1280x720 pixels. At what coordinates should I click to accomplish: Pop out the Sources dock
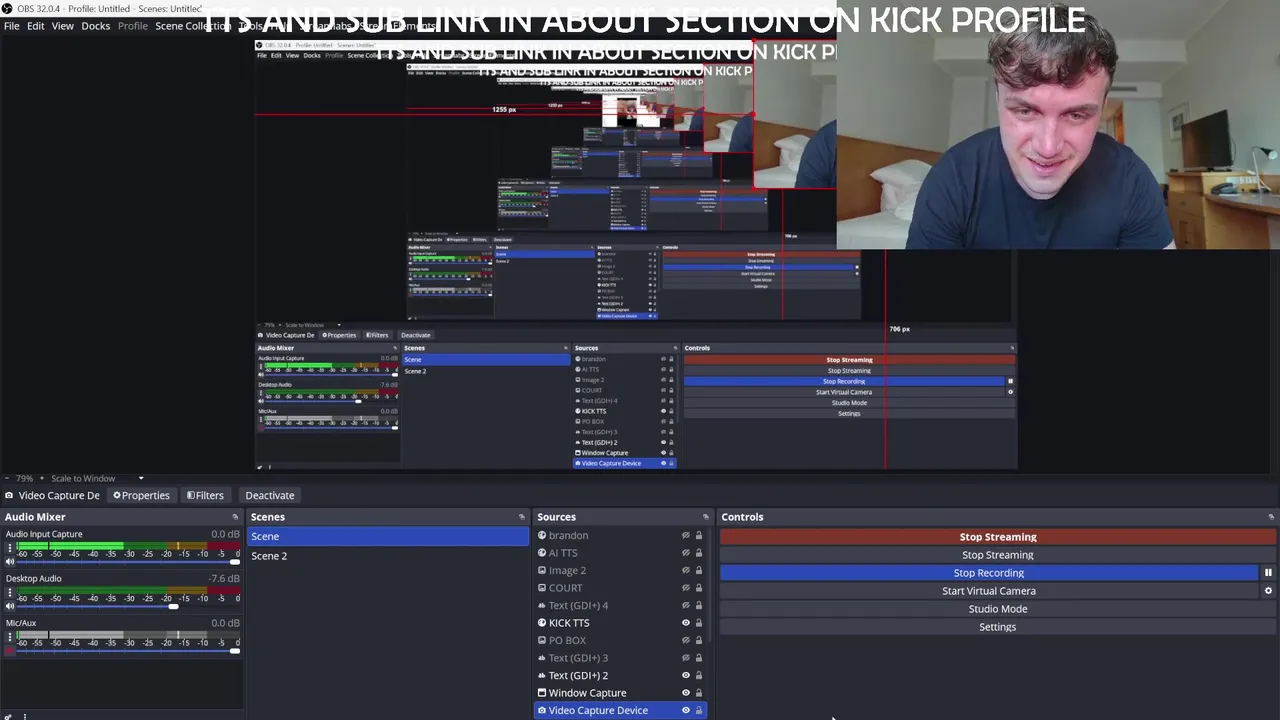point(705,517)
